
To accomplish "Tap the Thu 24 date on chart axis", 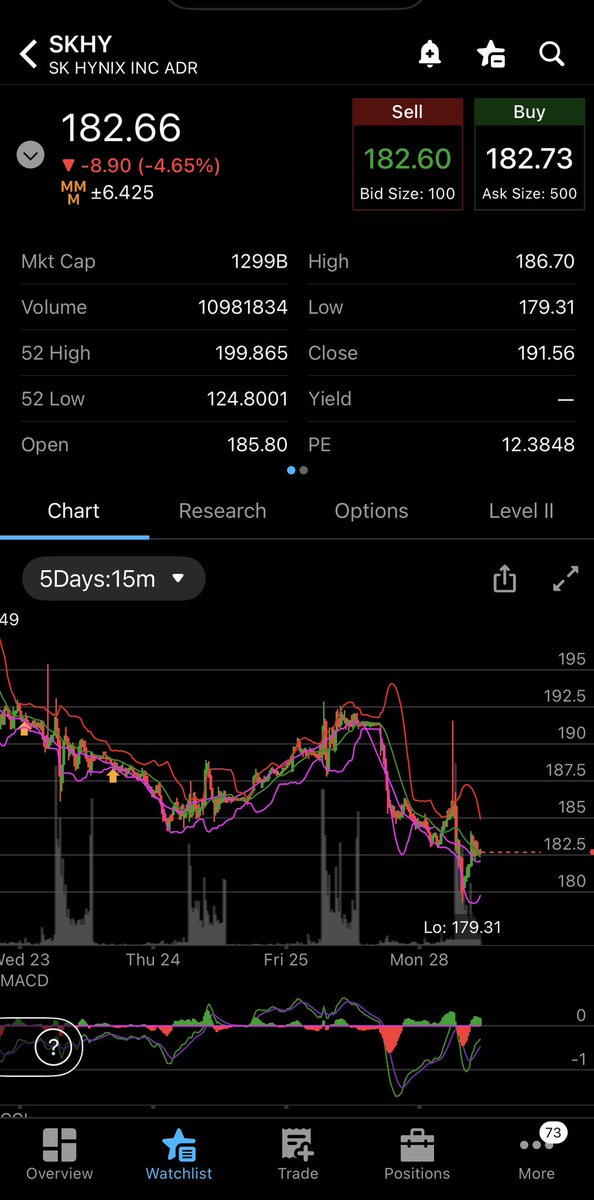I will coord(153,959).
